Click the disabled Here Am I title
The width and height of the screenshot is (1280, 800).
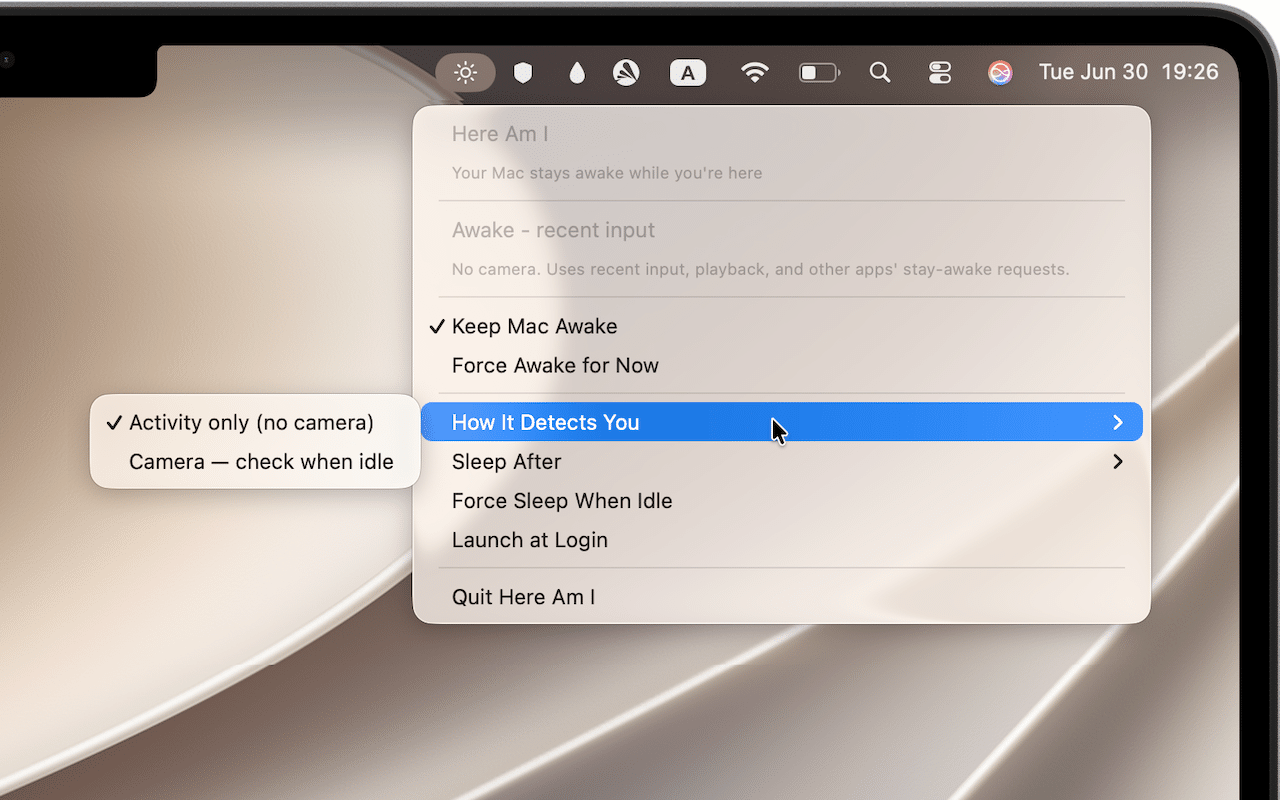pos(500,134)
